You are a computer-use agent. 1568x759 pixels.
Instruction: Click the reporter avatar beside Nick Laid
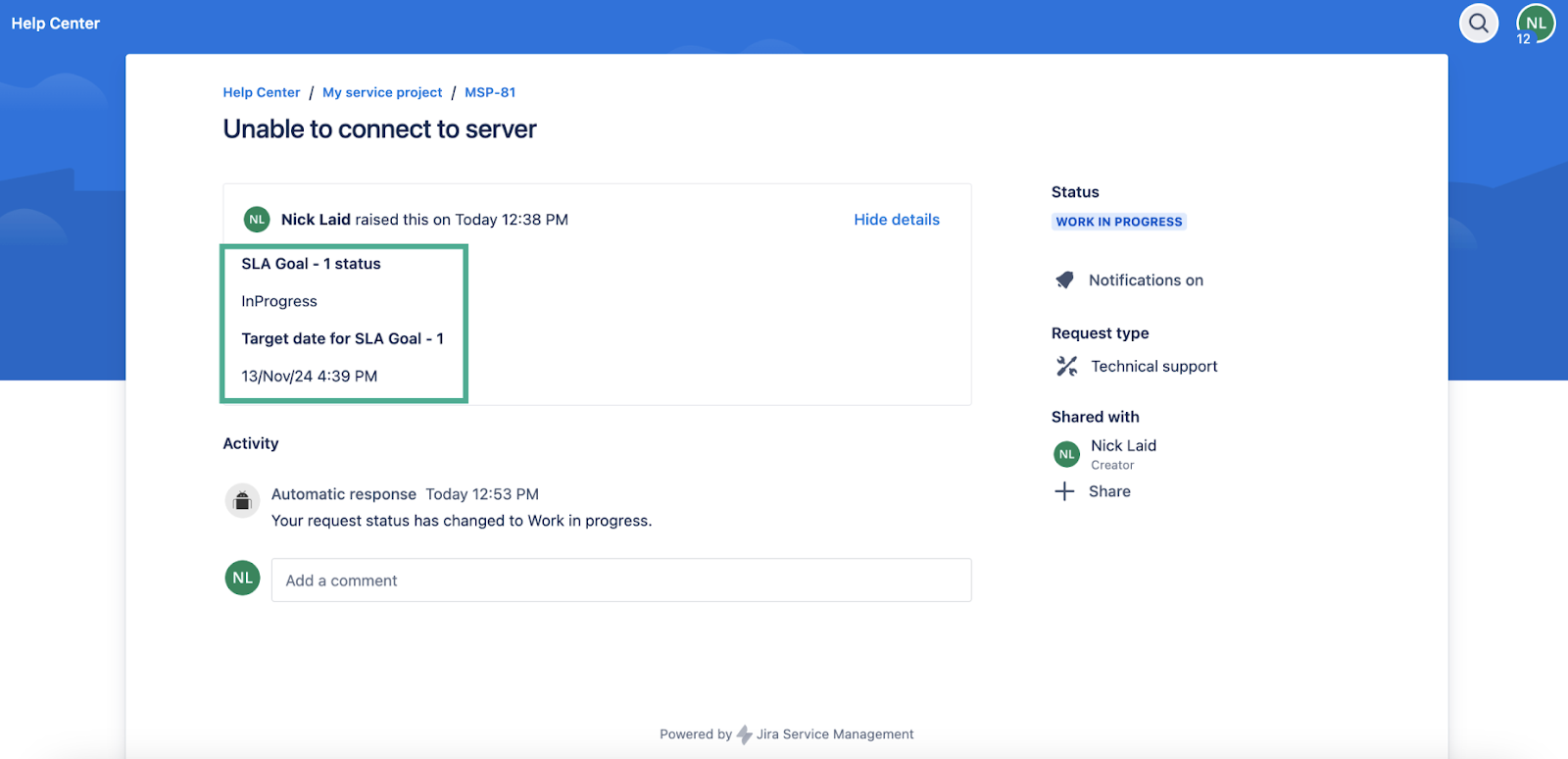pos(257,220)
